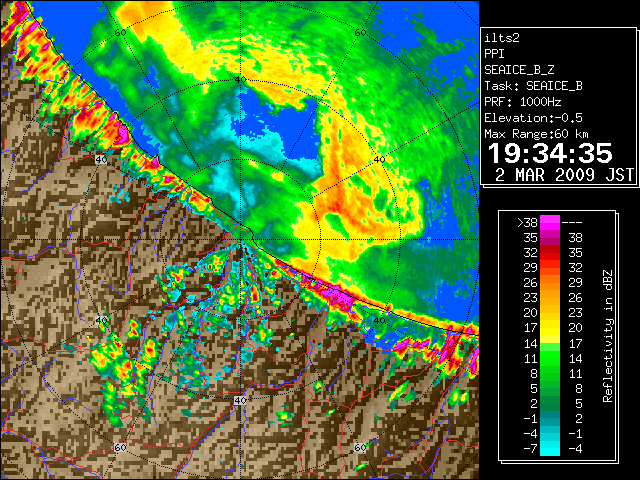Click the Reflectivity in dBZ legend title
The image size is (640, 480).
click(607, 336)
